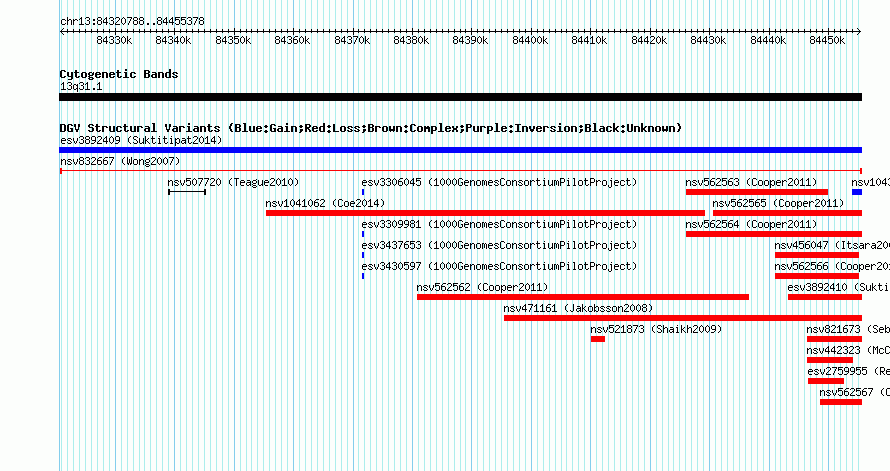Select the red loss bar under nsv562562
The width and height of the screenshot is (890, 471).
coord(583,297)
